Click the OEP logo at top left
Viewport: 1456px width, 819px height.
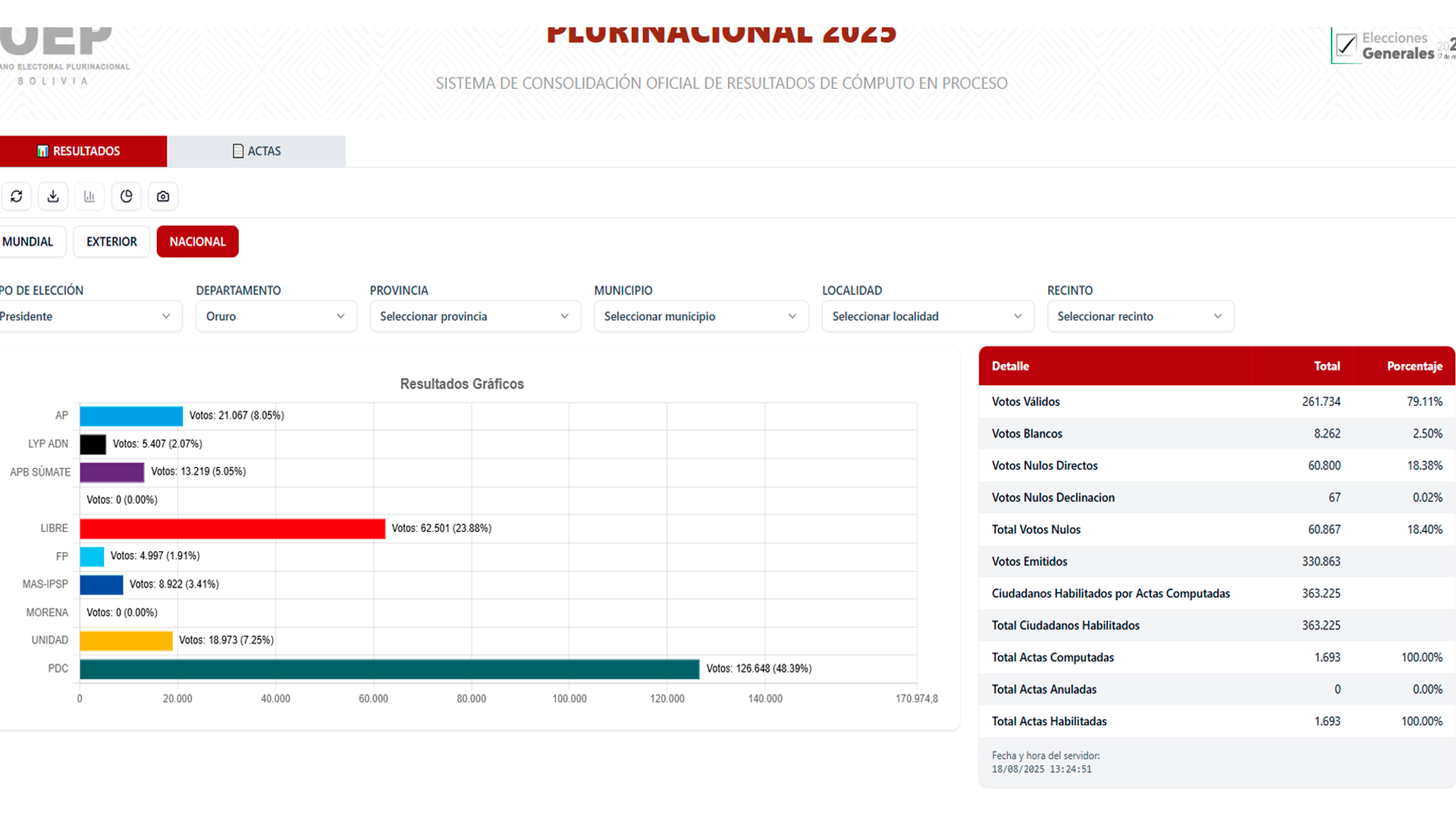64,56
